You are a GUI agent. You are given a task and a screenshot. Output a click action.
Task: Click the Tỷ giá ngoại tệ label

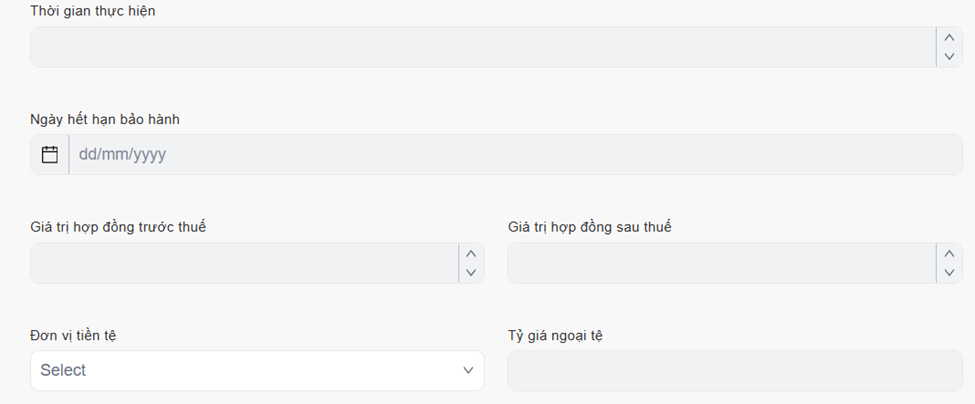pyautogui.click(x=555, y=335)
